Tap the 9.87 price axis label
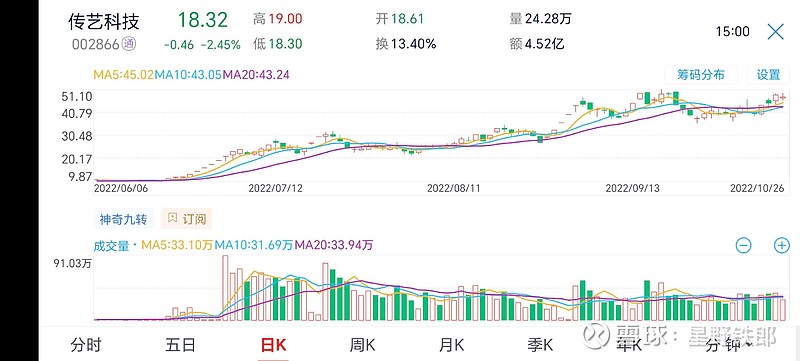Viewport: 800px width, 361px height. pyautogui.click(x=79, y=176)
